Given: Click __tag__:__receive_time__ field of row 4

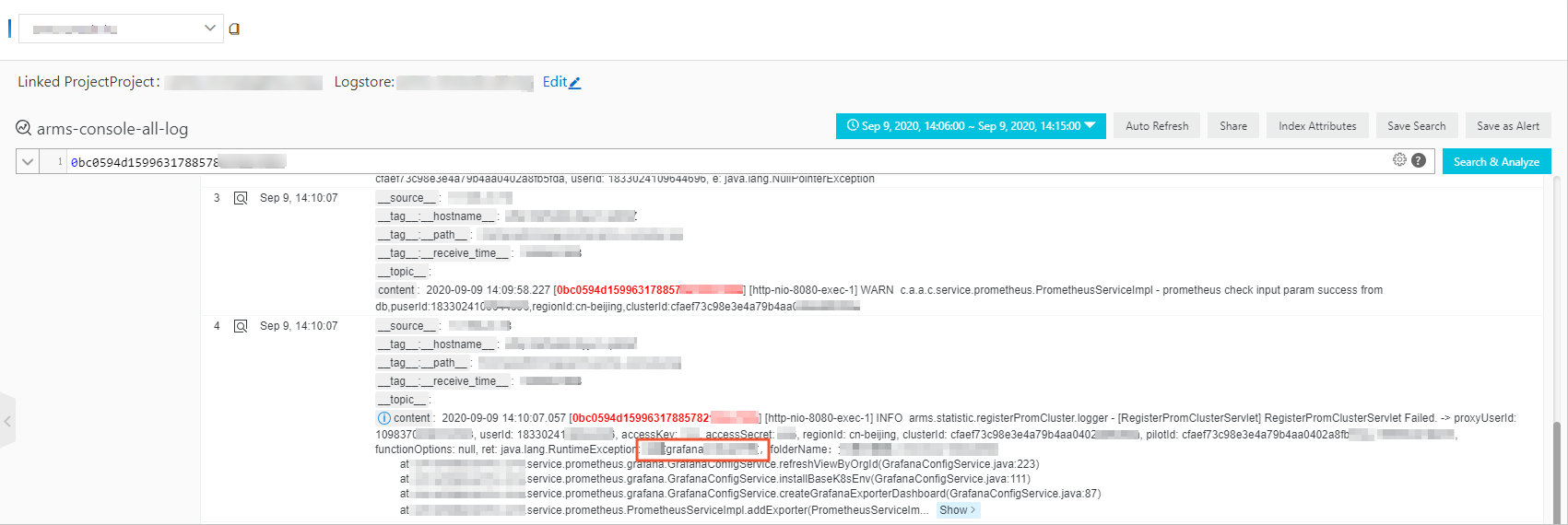Looking at the screenshot, I should coord(445,381).
